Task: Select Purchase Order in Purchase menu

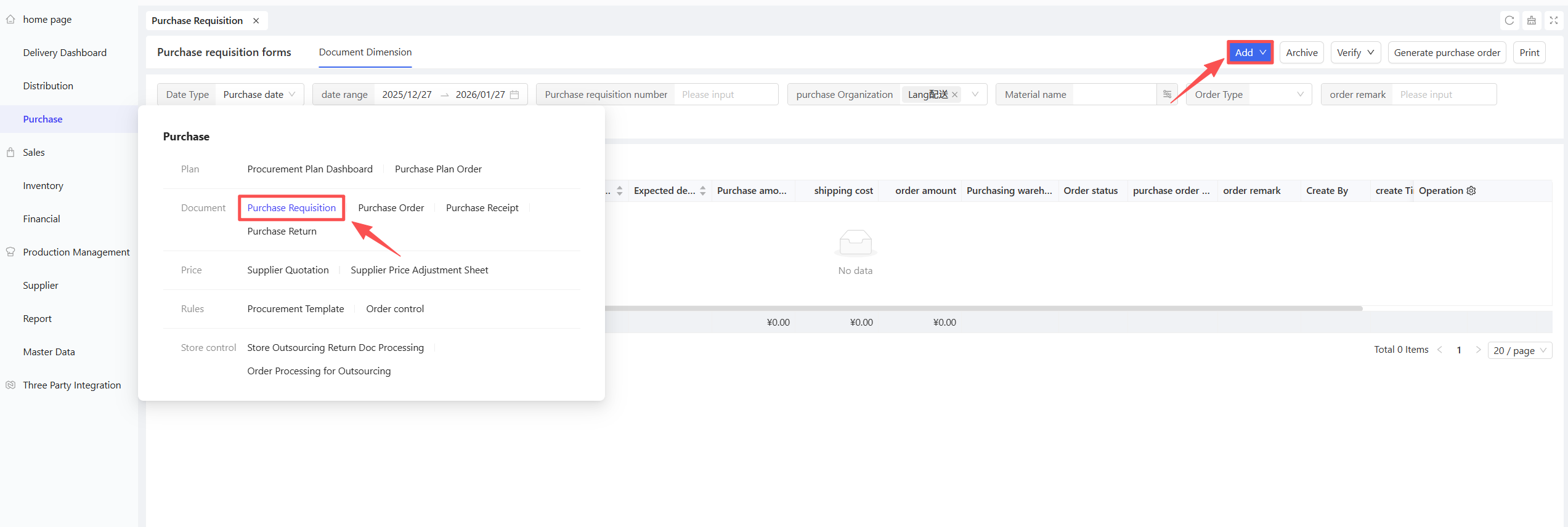Action: coord(391,208)
